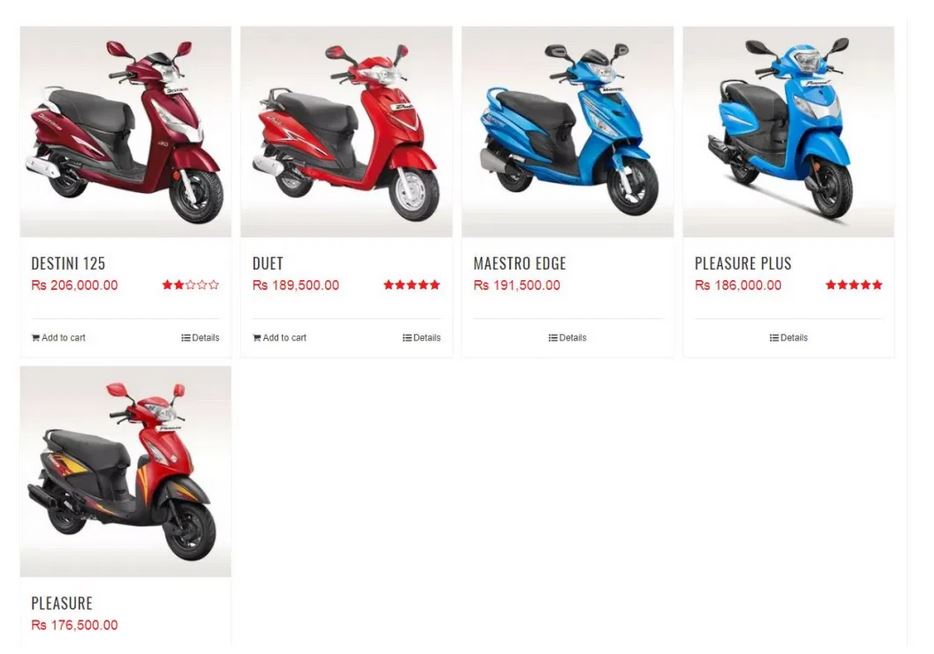Open Details for Maestro Edge

coord(568,338)
